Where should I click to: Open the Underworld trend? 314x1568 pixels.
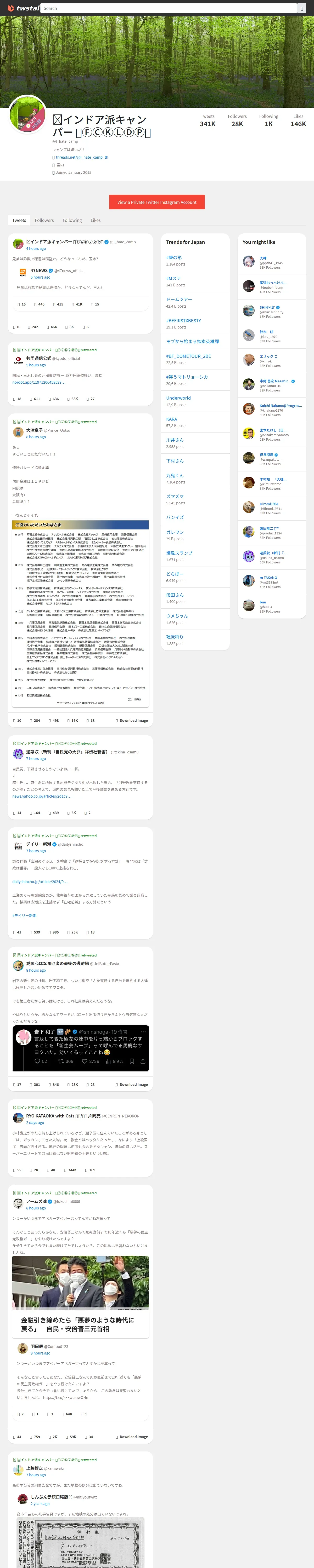point(179,398)
